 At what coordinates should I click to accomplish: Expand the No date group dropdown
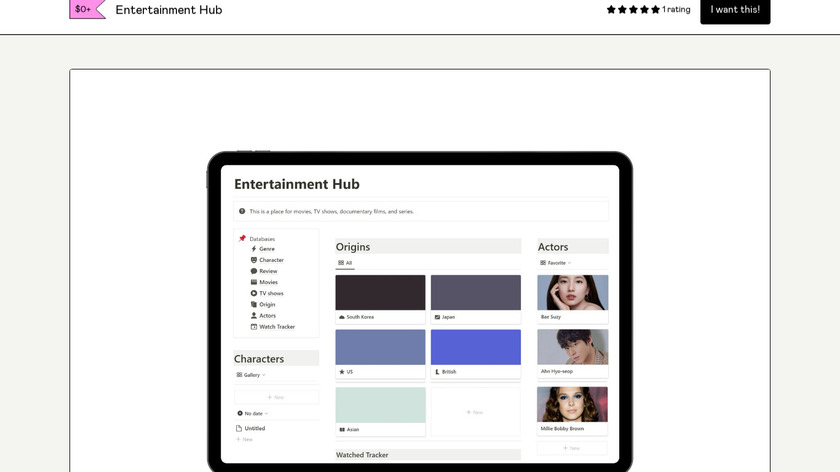click(x=252, y=414)
